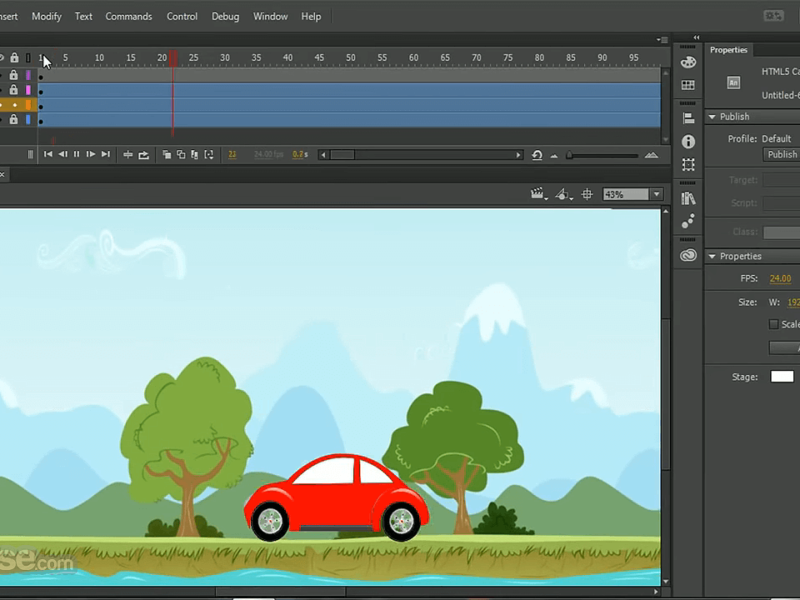Click the FPS value 24.00 field
The width and height of the screenshot is (800, 600).
tap(780, 278)
